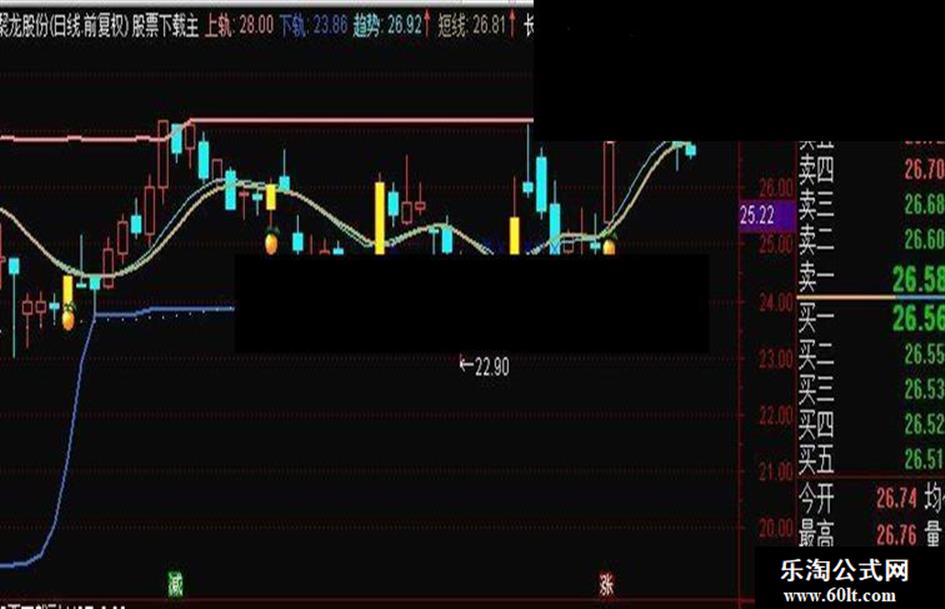
Task: Select the 买二 26.55 order row
Action: coord(871,355)
